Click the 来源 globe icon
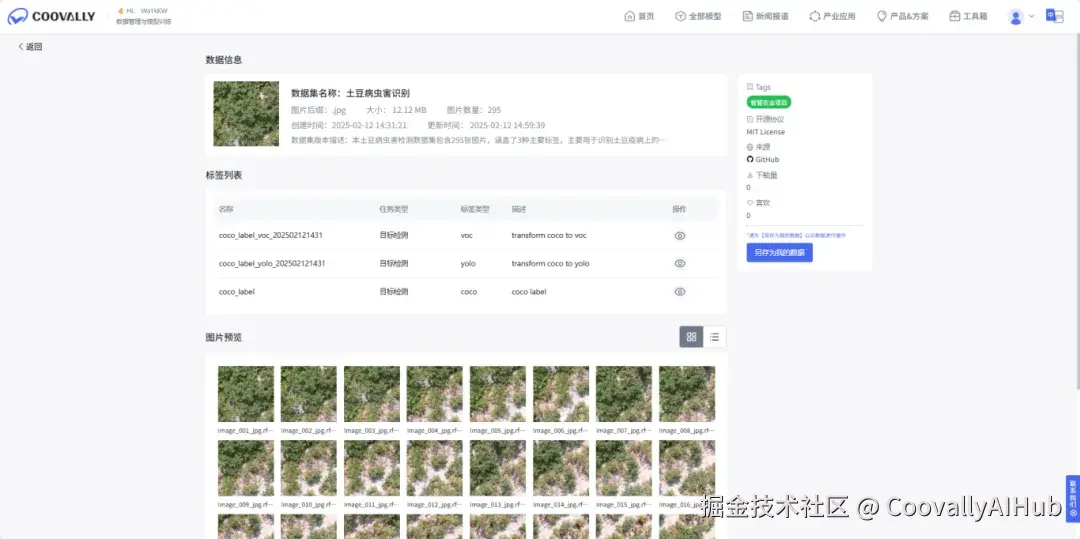Screen dimensions: 1080x539 pyautogui.click(x=750, y=147)
